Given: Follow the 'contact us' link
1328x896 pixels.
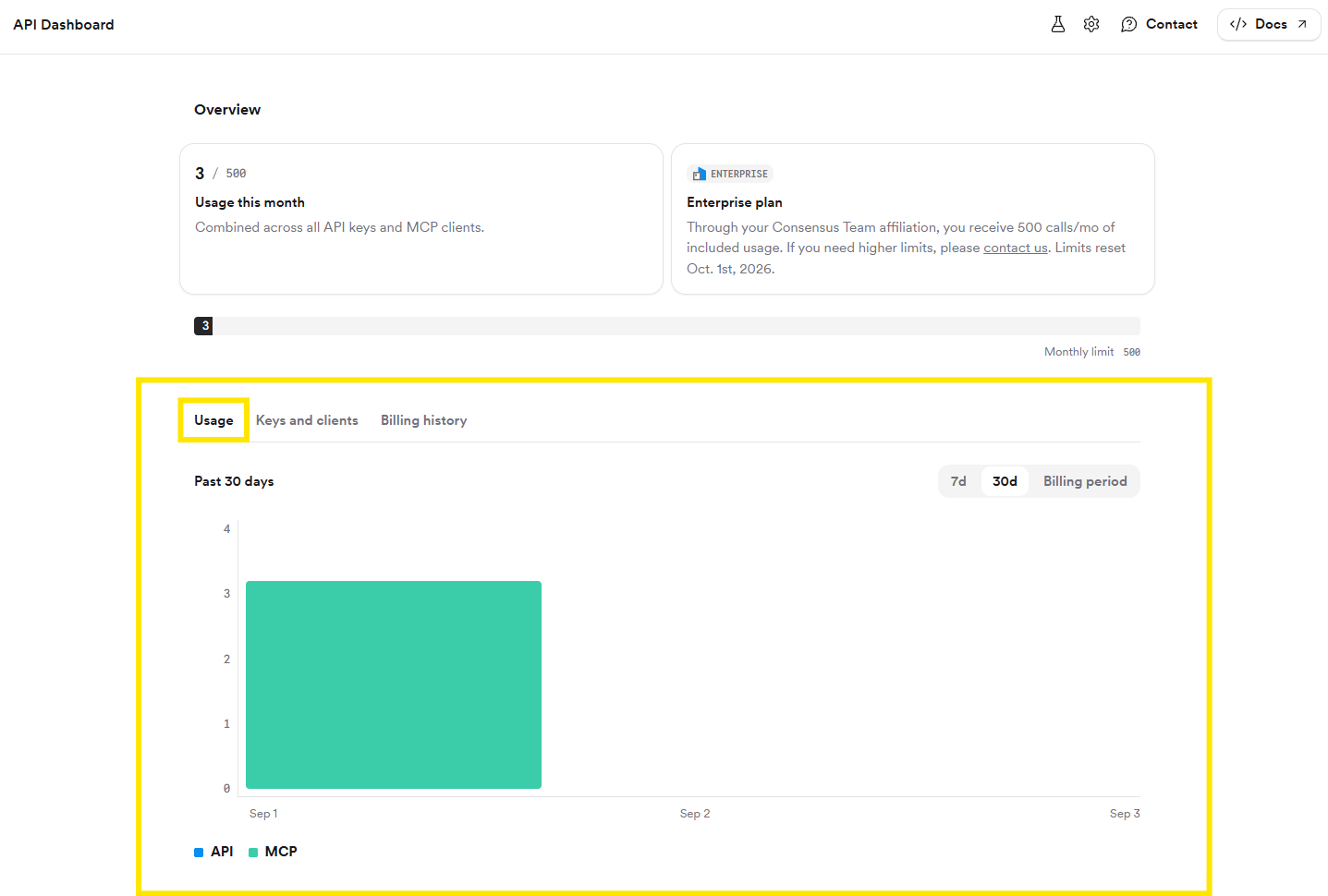Looking at the screenshot, I should tap(1016, 248).
